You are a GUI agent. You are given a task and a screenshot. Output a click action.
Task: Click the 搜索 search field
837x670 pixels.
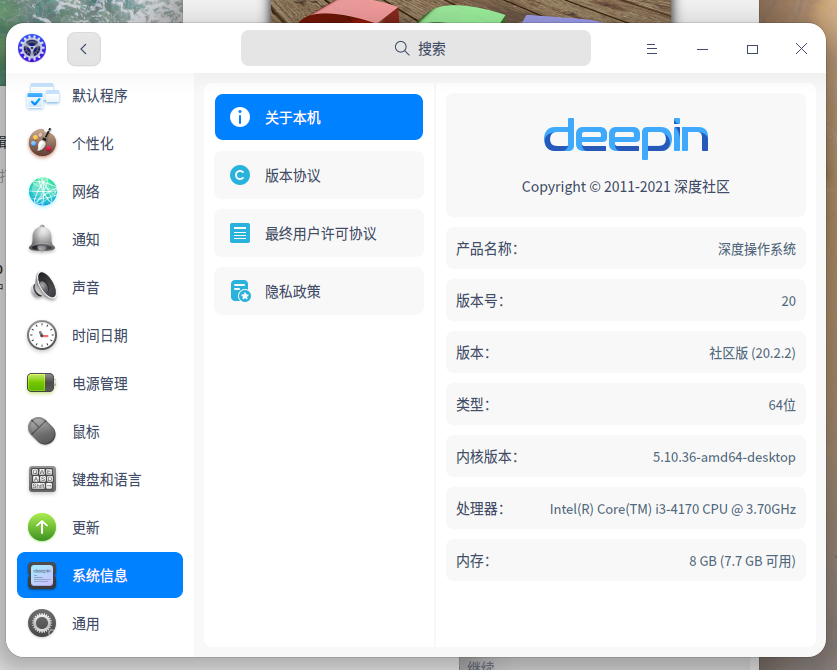415,49
